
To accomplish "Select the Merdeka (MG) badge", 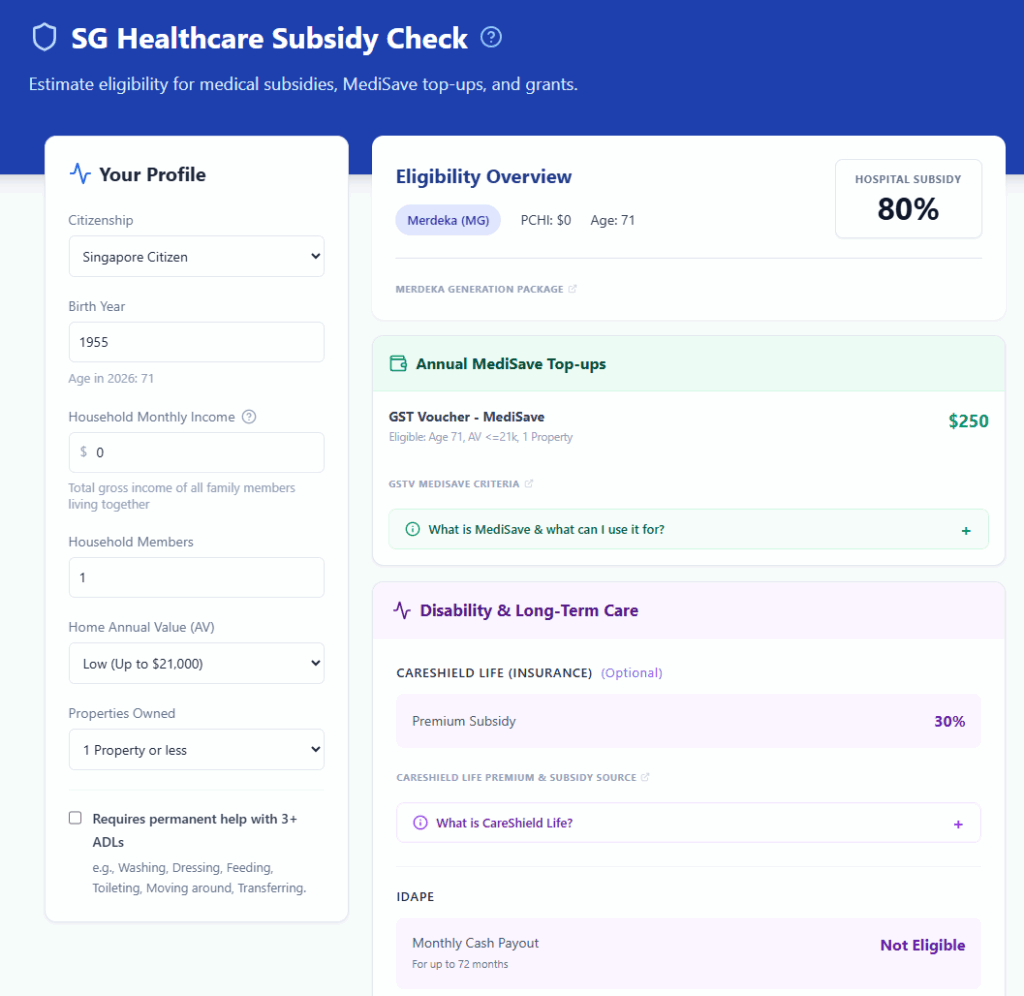I will pyautogui.click(x=448, y=219).
